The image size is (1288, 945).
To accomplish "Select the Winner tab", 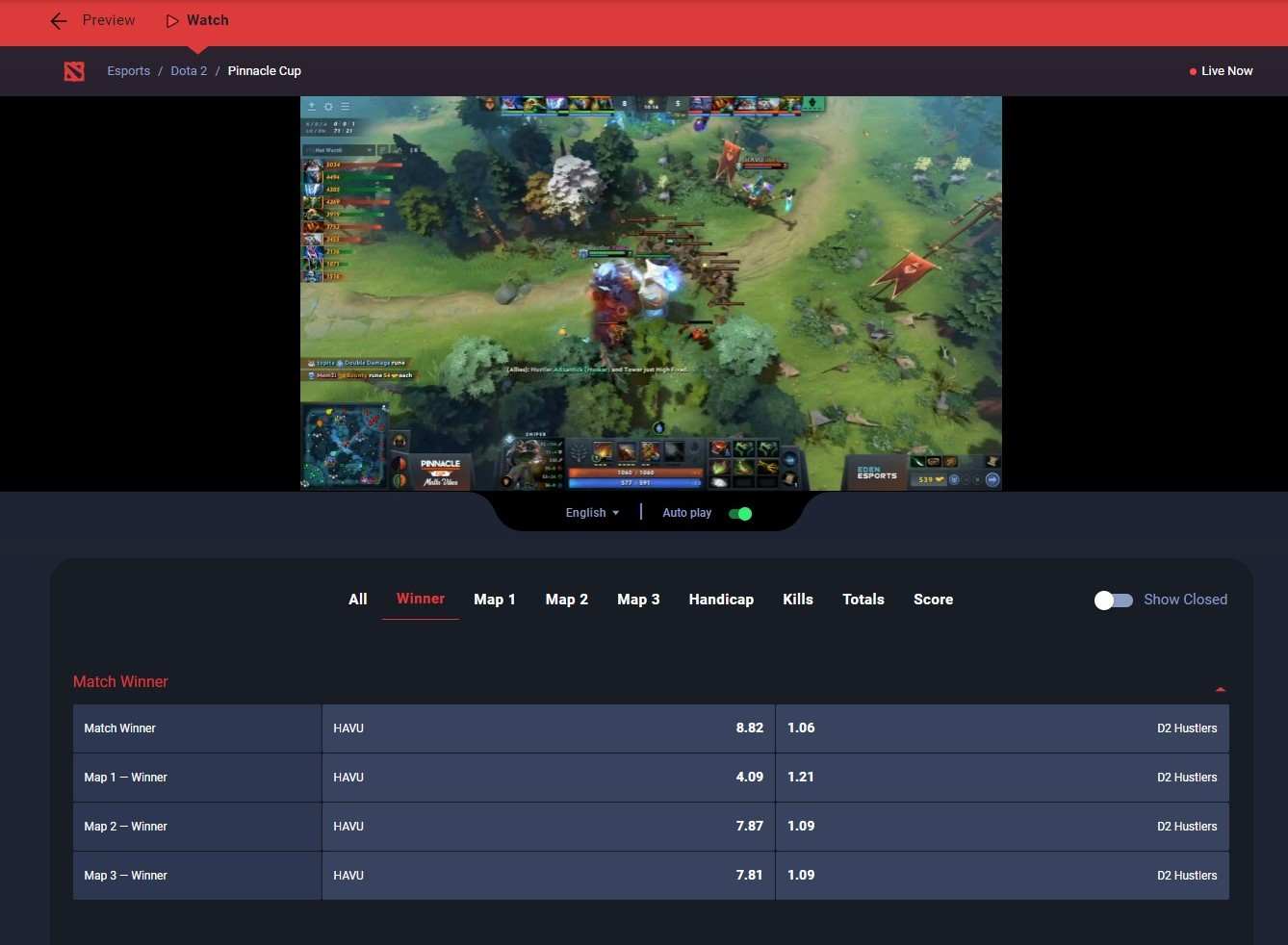I will click(x=421, y=599).
